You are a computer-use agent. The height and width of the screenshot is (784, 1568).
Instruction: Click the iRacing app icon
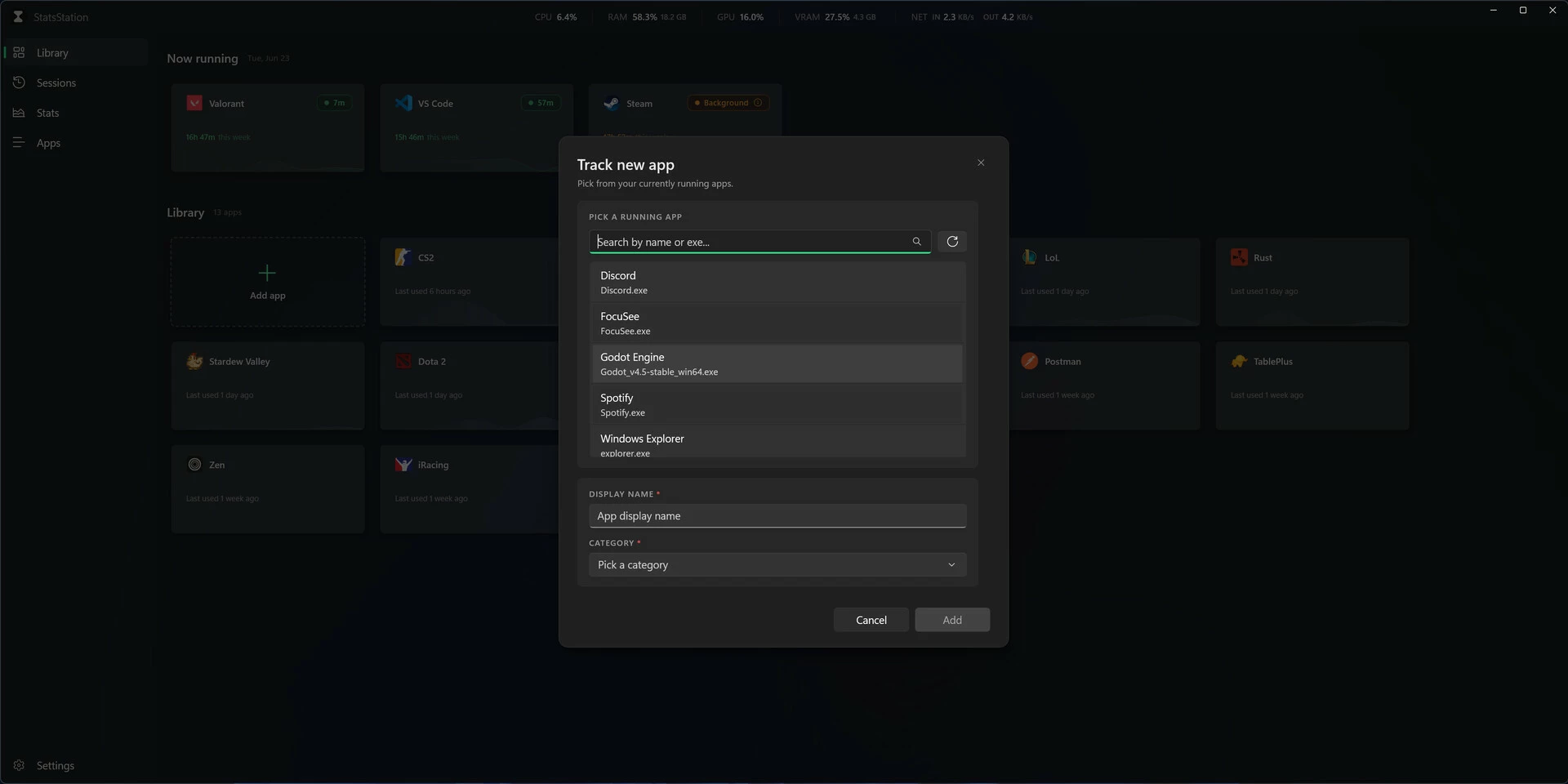coord(403,465)
